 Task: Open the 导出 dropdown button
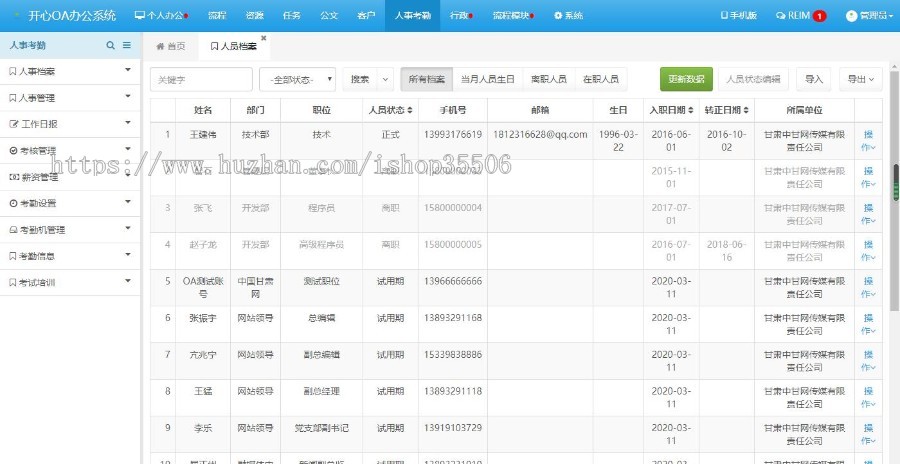[860, 79]
